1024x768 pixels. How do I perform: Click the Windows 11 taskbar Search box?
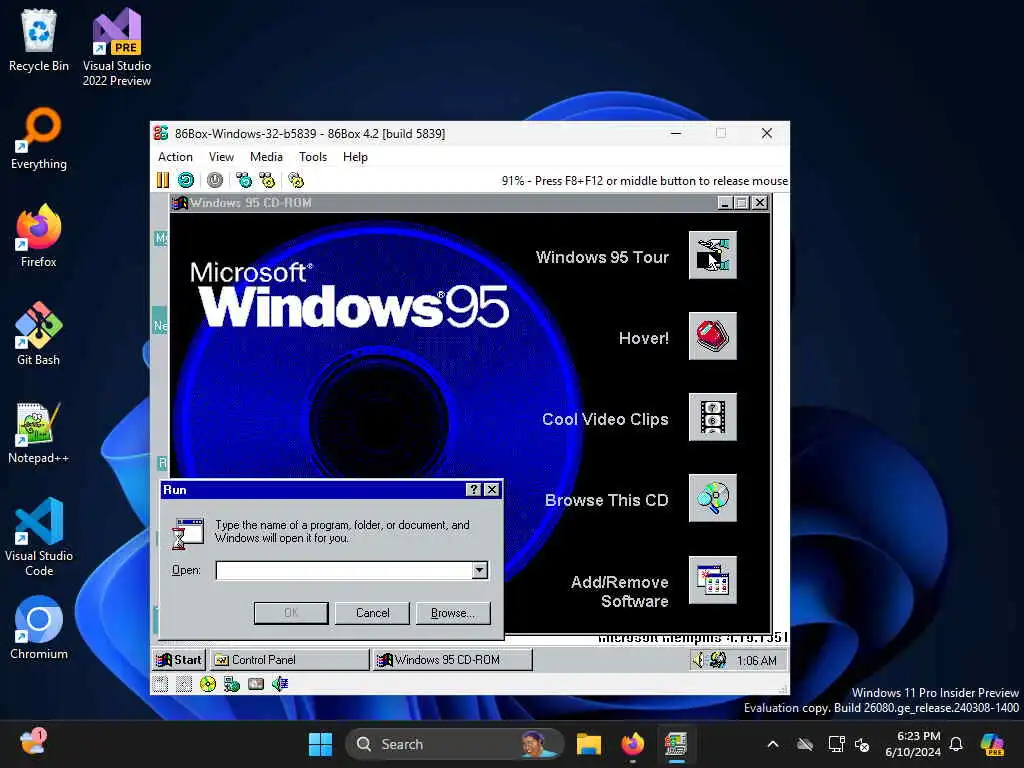point(455,744)
